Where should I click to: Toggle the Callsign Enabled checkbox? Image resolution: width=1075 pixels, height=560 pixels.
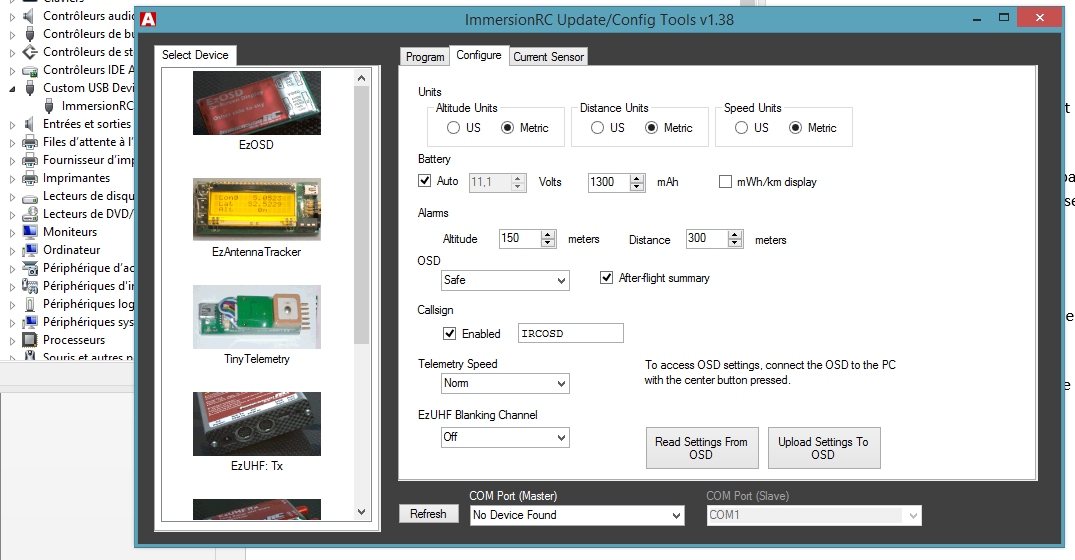[449, 333]
